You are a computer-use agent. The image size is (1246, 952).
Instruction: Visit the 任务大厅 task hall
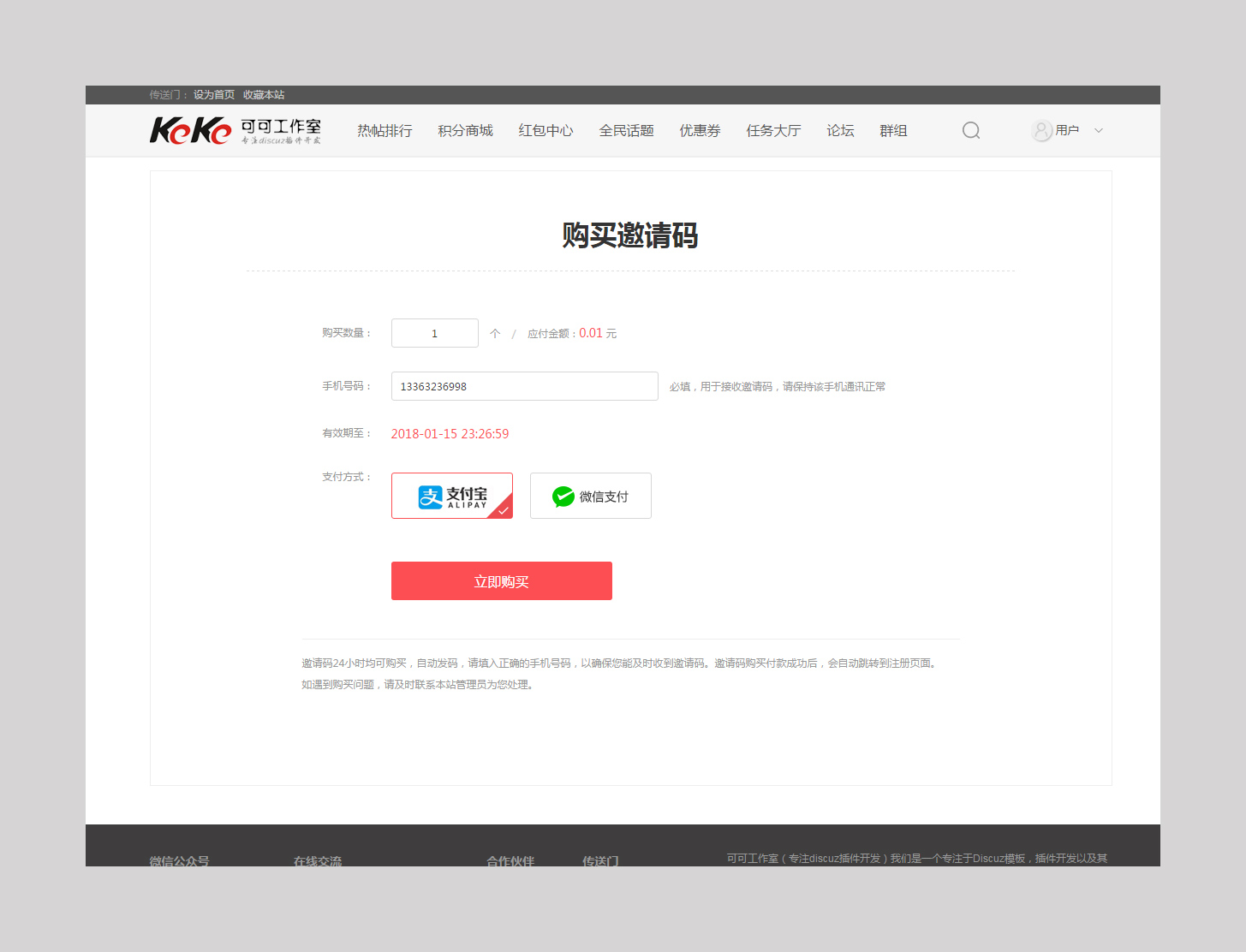[x=773, y=131]
